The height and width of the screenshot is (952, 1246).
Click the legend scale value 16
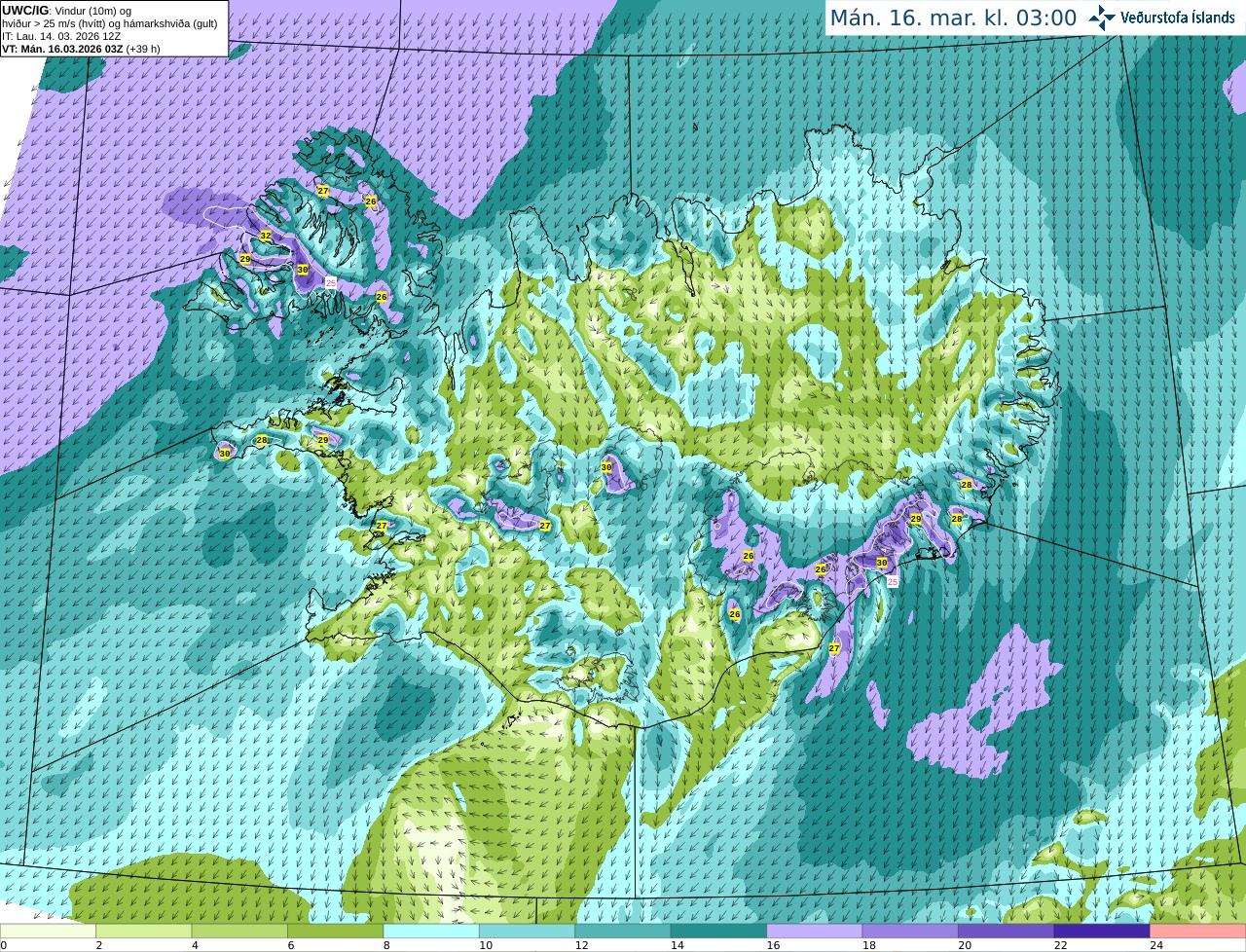point(773,945)
